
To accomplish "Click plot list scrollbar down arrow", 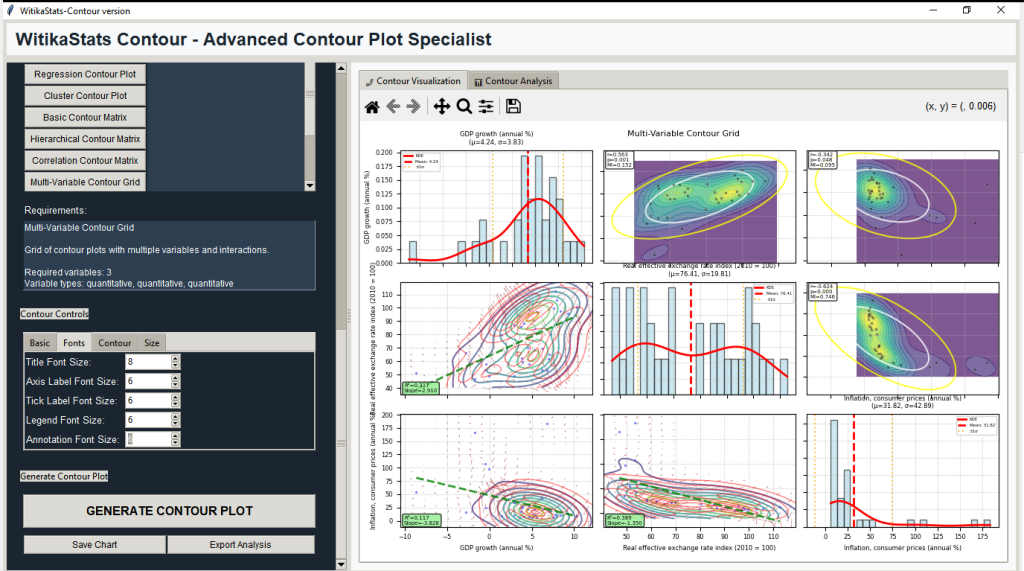I will click(x=310, y=186).
